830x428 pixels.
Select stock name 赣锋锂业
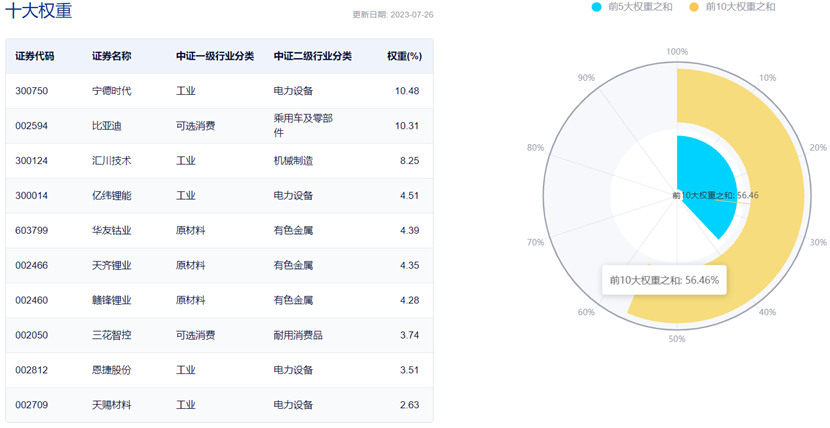[112, 300]
